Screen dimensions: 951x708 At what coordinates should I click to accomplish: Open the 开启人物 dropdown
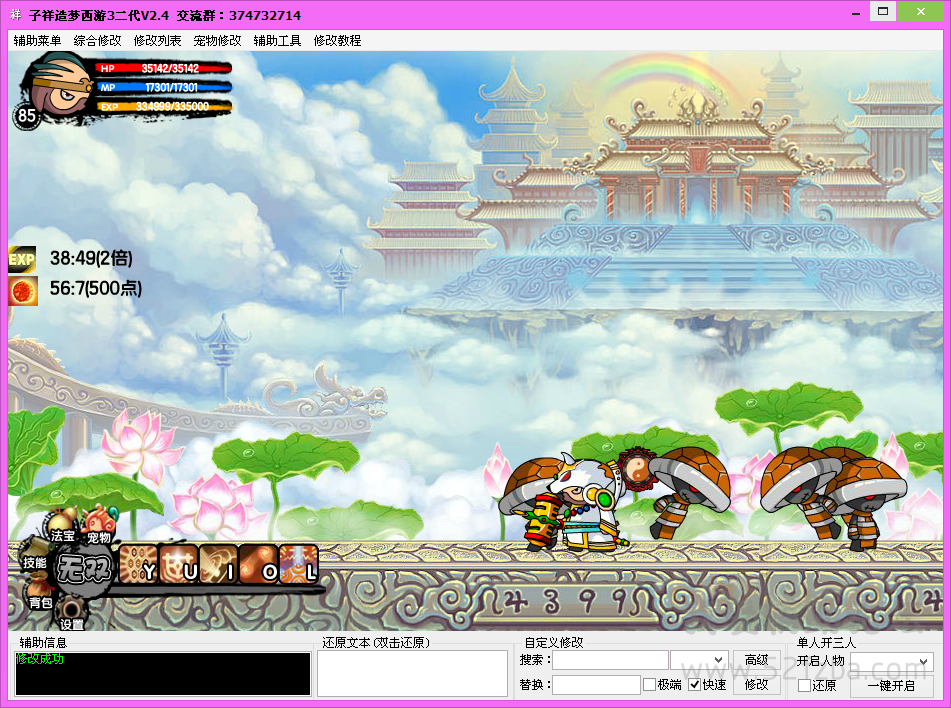[892, 661]
